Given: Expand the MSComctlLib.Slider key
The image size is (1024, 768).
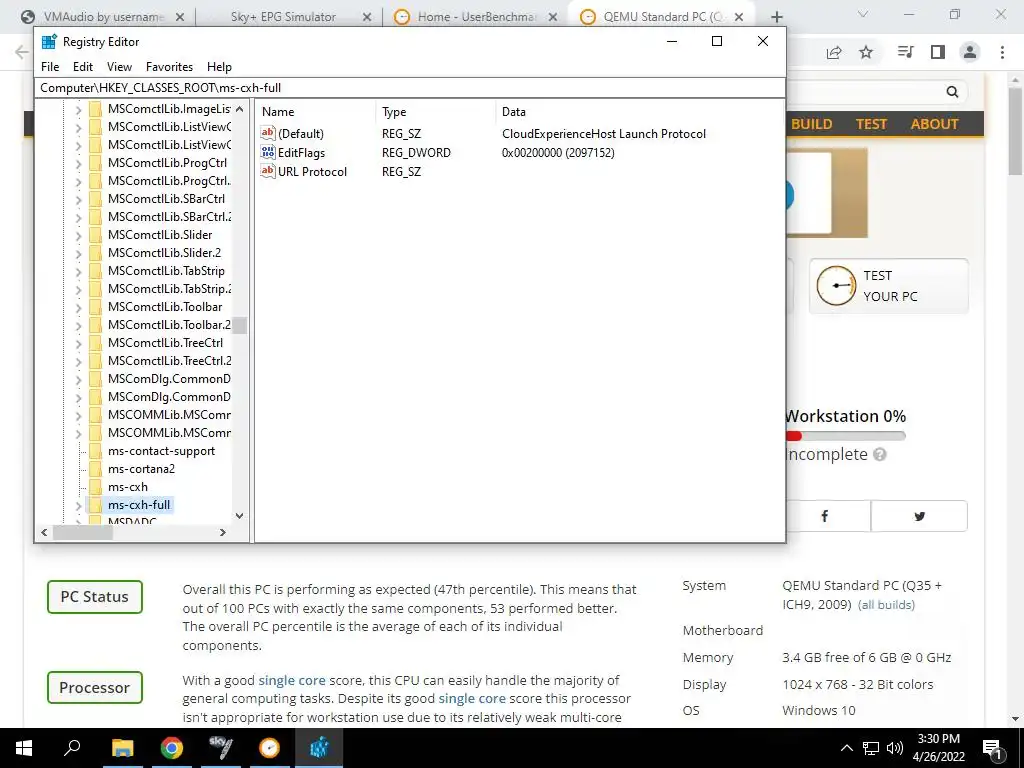Looking at the screenshot, I should click(78, 234).
